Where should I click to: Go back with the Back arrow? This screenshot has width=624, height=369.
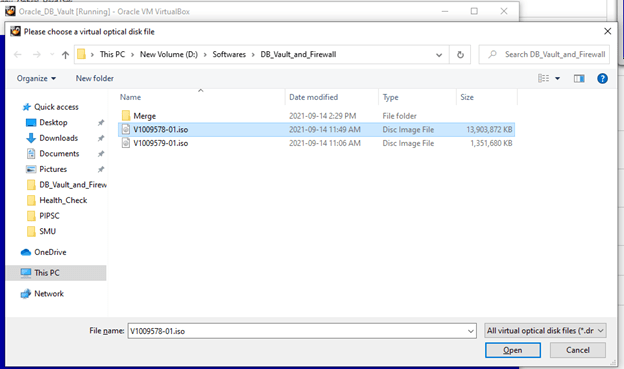[x=18, y=55]
